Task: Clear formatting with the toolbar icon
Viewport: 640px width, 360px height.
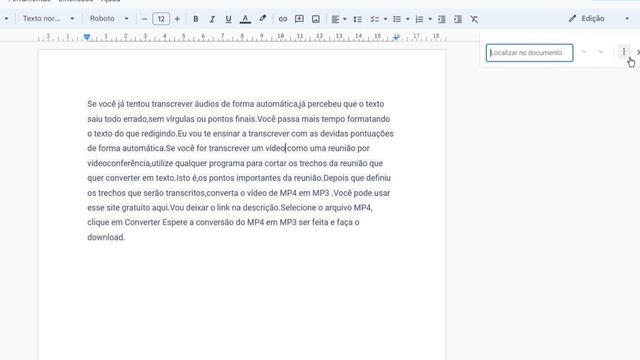Action: coord(474,19)
